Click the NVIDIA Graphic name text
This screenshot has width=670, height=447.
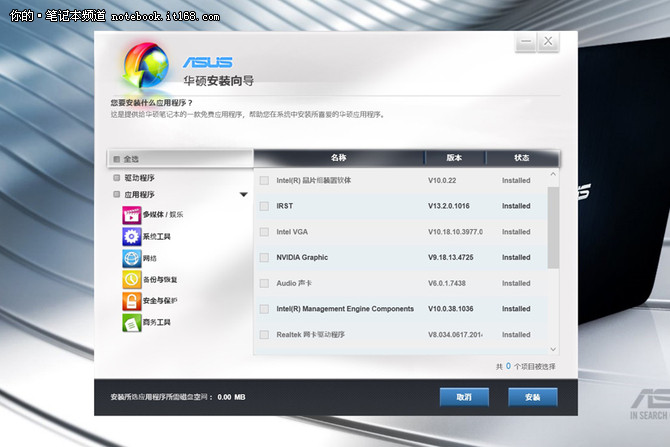pyautogui.click(x=302, y=257)
